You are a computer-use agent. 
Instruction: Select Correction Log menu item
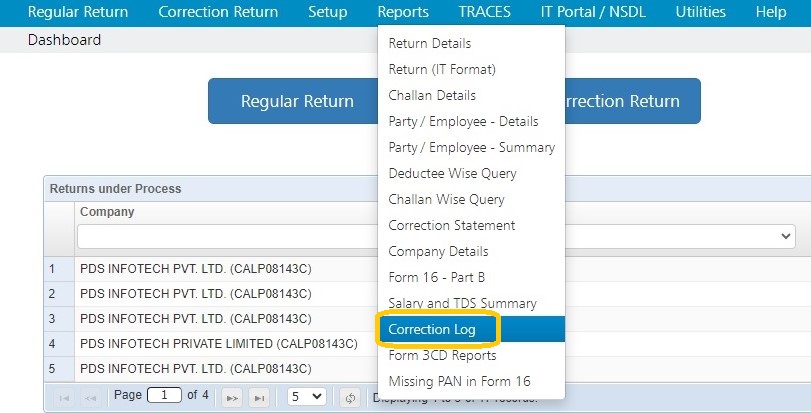tap(471, 329)
